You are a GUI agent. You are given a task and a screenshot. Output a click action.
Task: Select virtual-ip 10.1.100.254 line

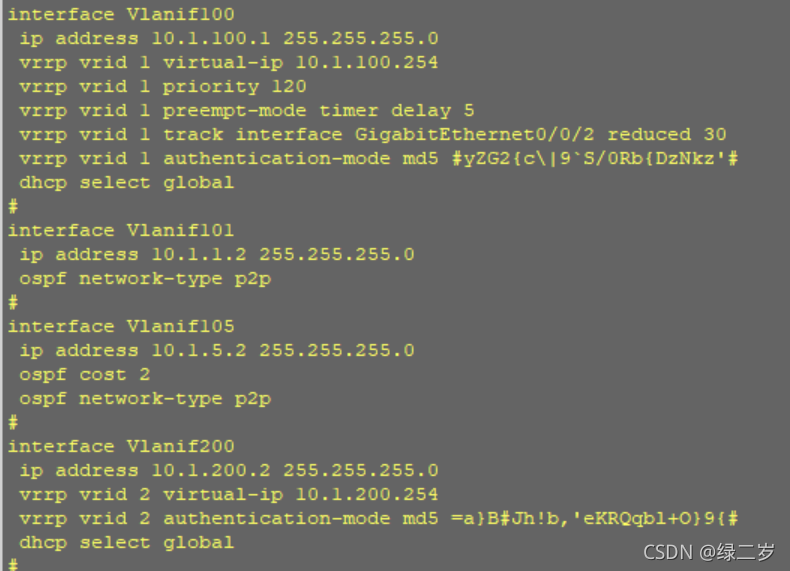(x=229, y=62)
